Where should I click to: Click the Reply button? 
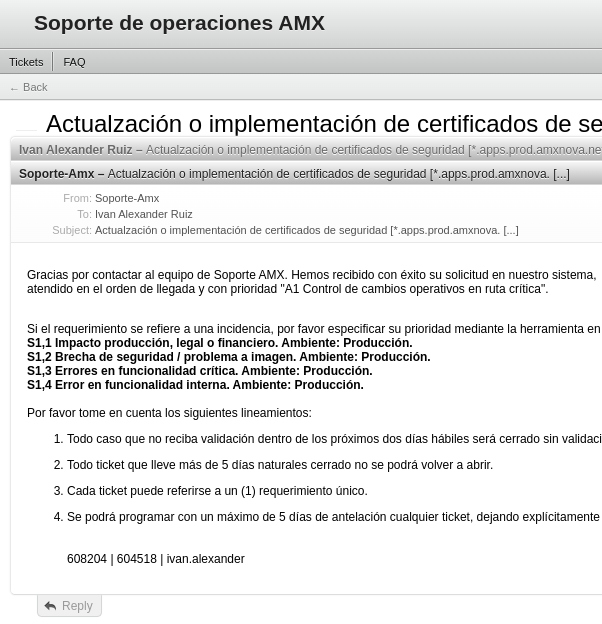click(69, 606)
